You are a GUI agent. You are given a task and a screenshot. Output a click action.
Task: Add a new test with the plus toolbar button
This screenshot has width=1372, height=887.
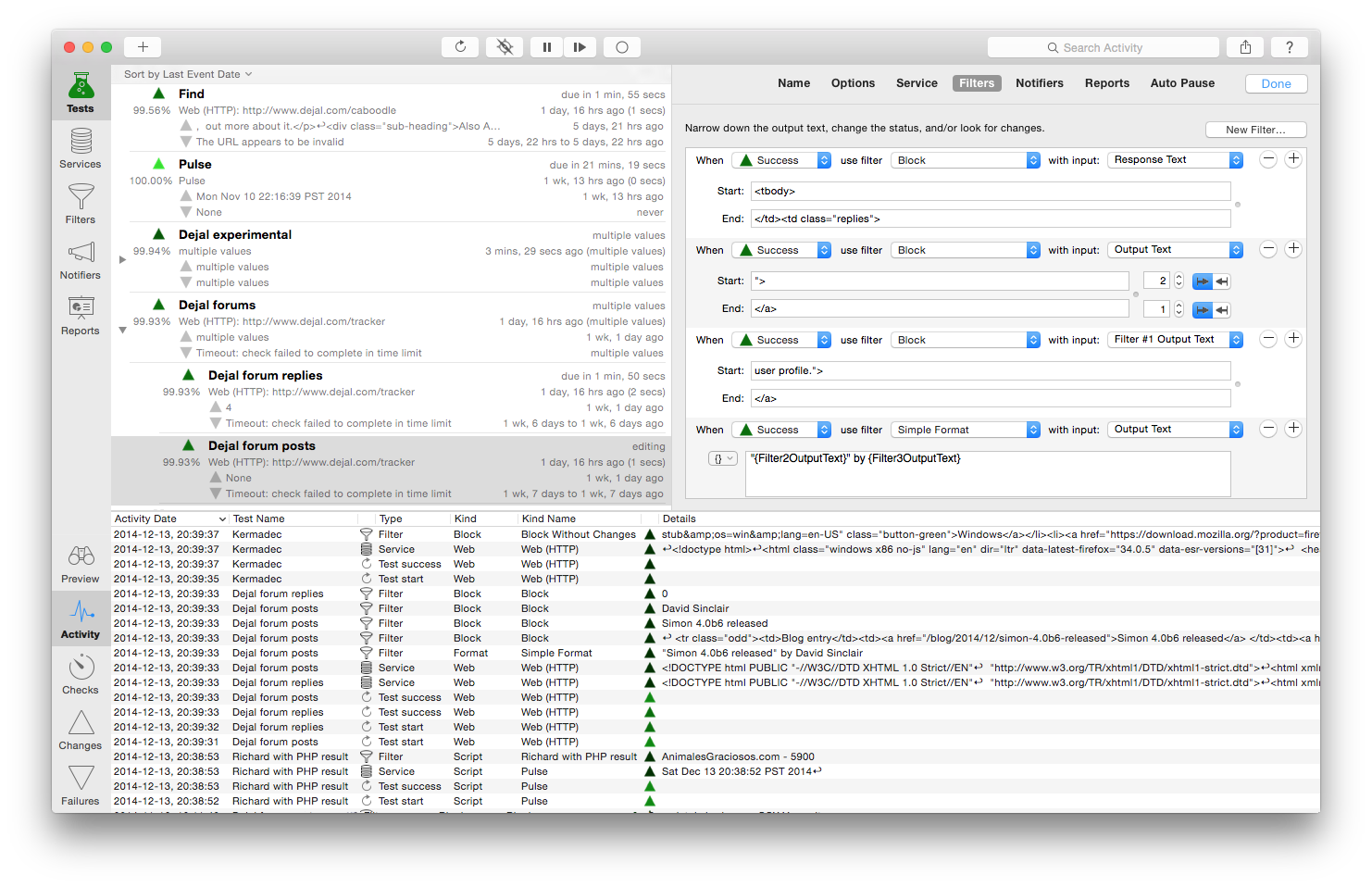(143, 47)
